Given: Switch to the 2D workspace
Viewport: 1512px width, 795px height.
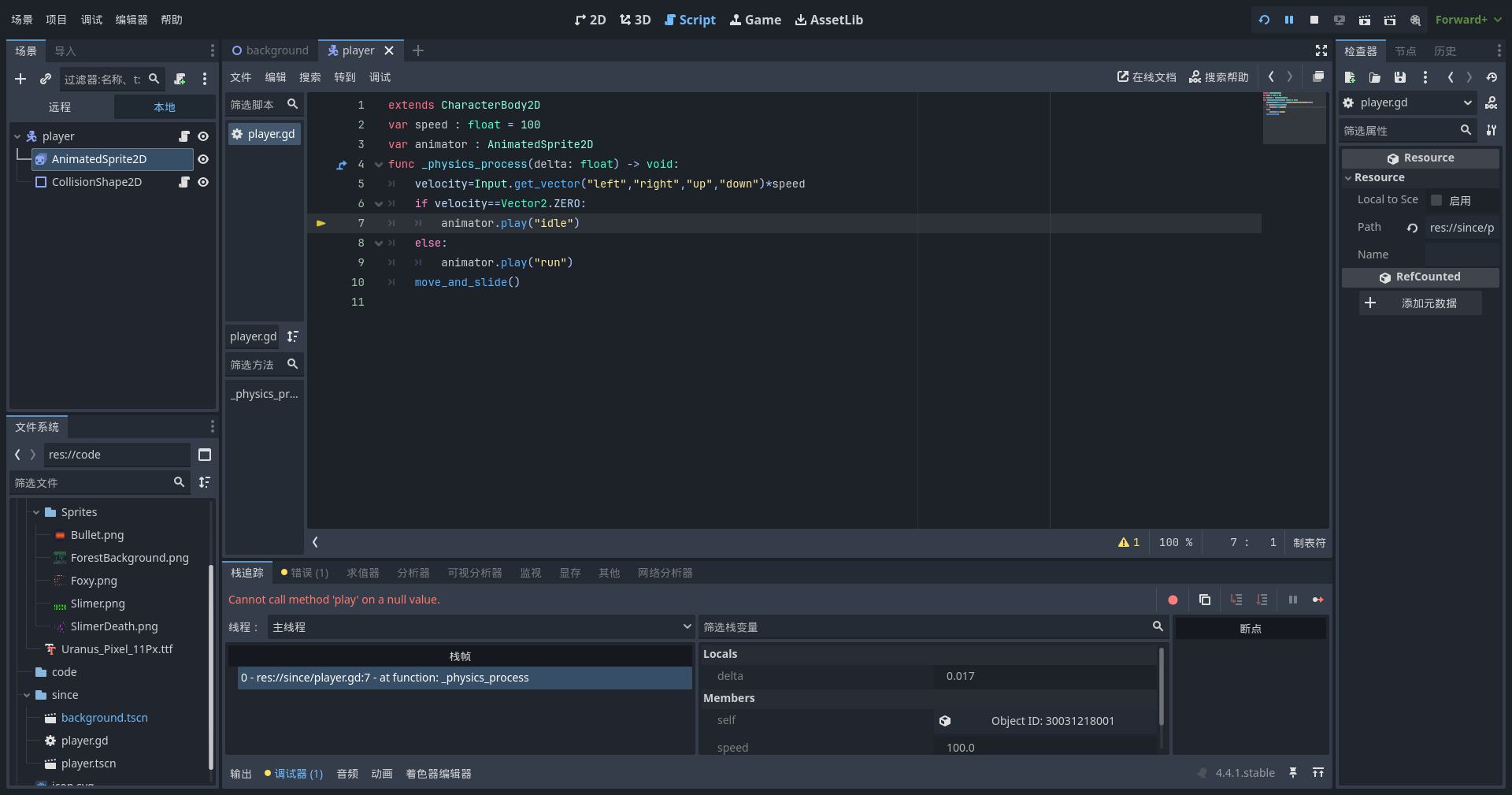Looking at the screenshot, I should 591,20.
